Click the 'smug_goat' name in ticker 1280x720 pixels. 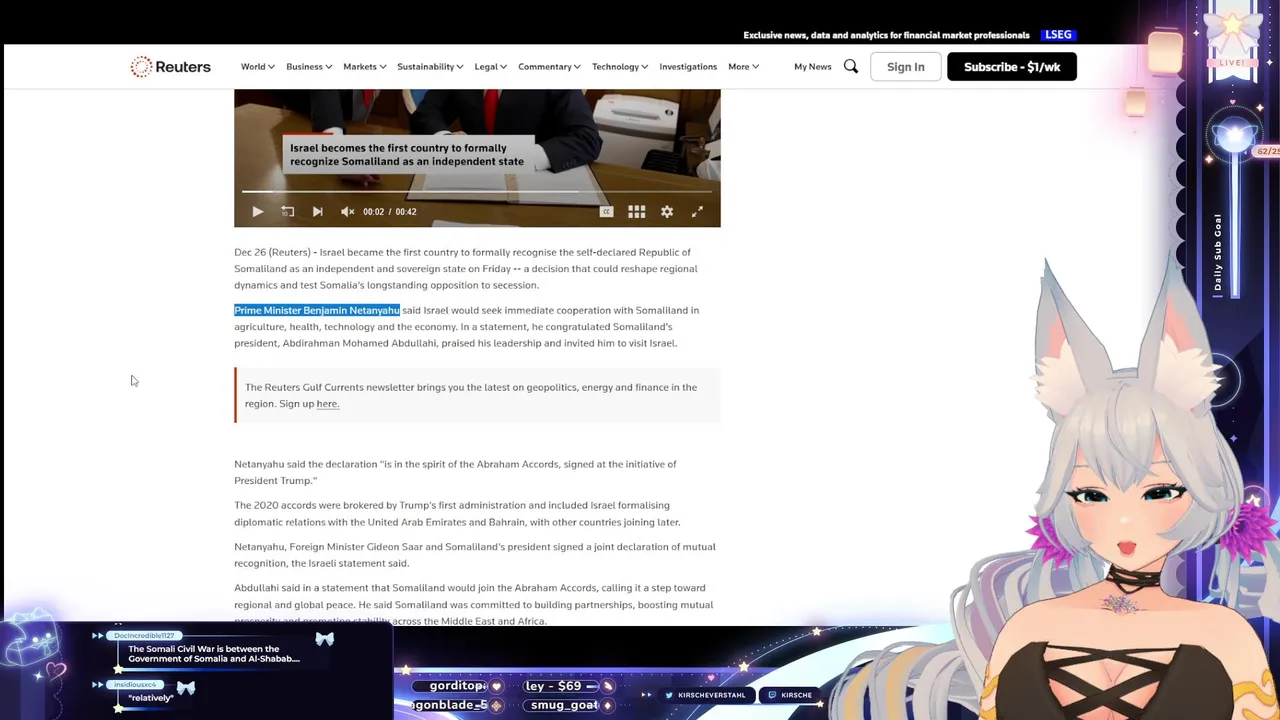[x=564, y=705]
